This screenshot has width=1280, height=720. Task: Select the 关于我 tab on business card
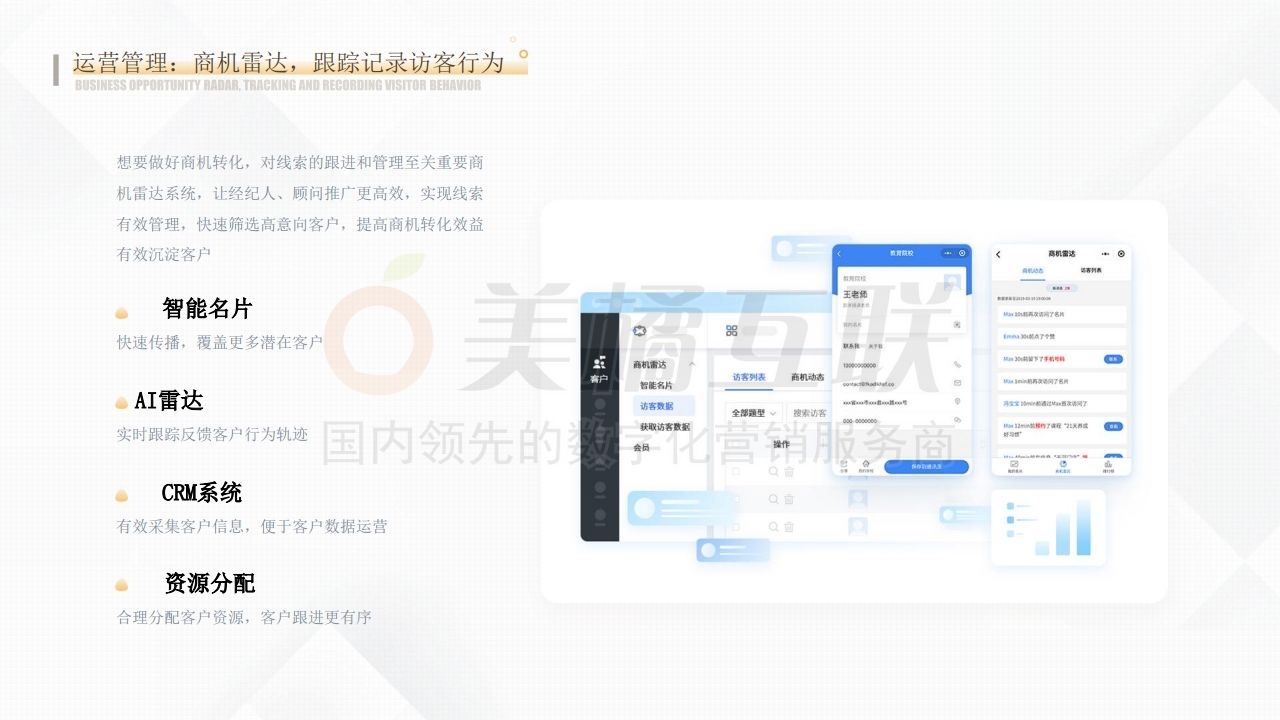(x=876, y=347)
